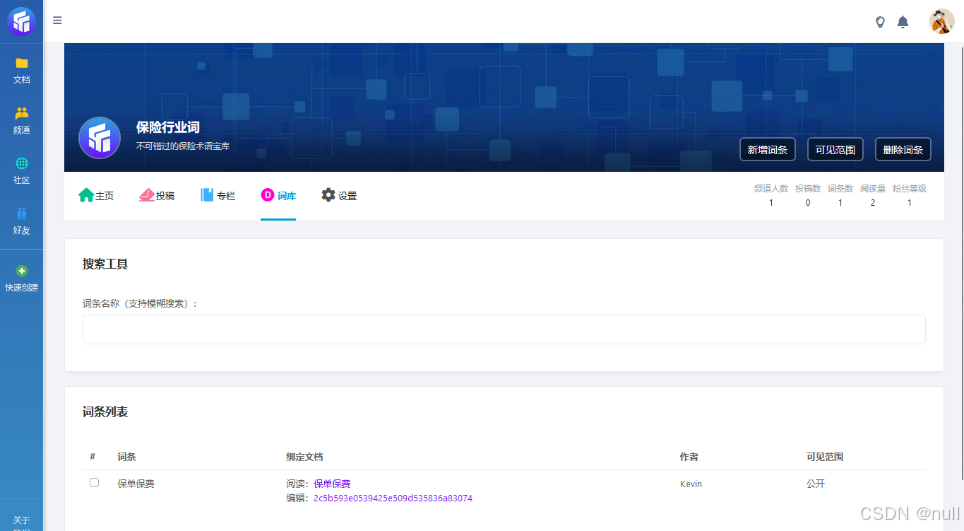Toggle the hamburger menu icon
Image resolution: width=964 pixels, height=531 pixels.
pos(57,20)
